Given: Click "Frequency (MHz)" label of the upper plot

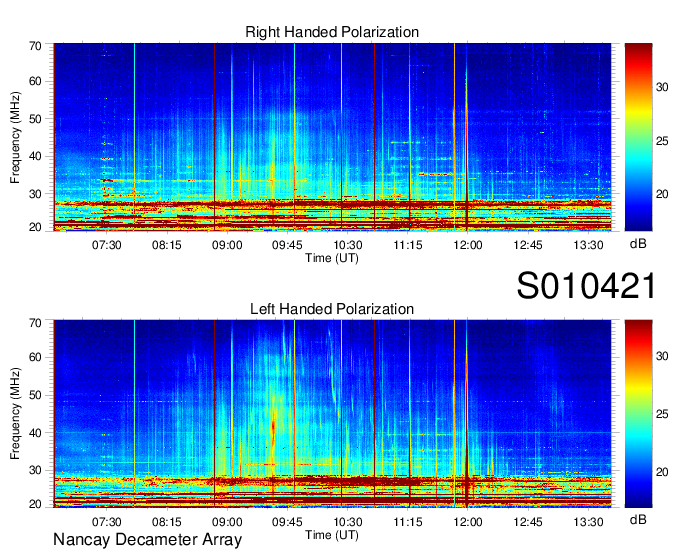Looking at the screenshot, I should pos(15,137).
